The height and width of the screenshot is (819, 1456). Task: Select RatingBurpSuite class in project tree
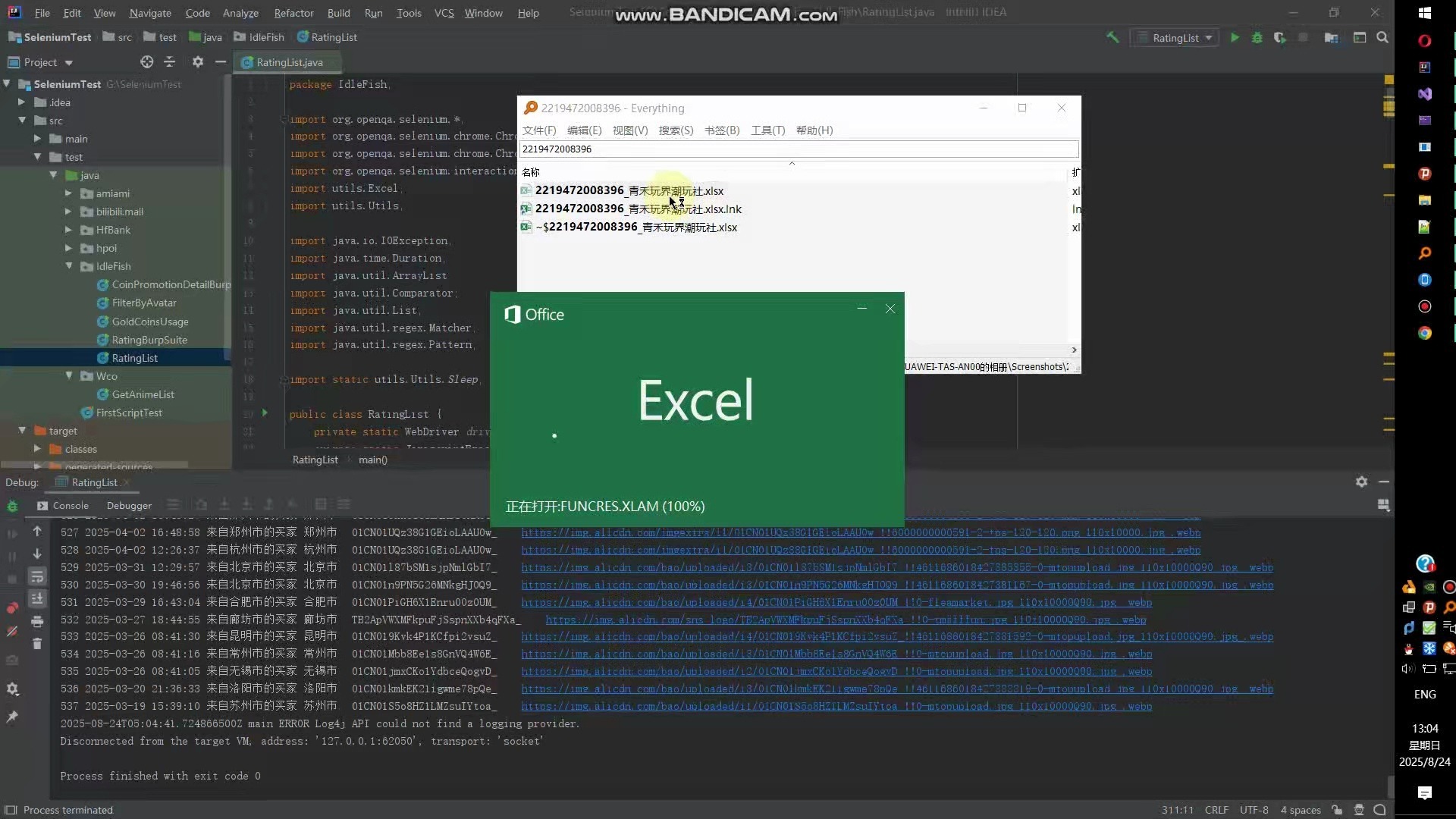pyautogui.click(x=149, y=340)
